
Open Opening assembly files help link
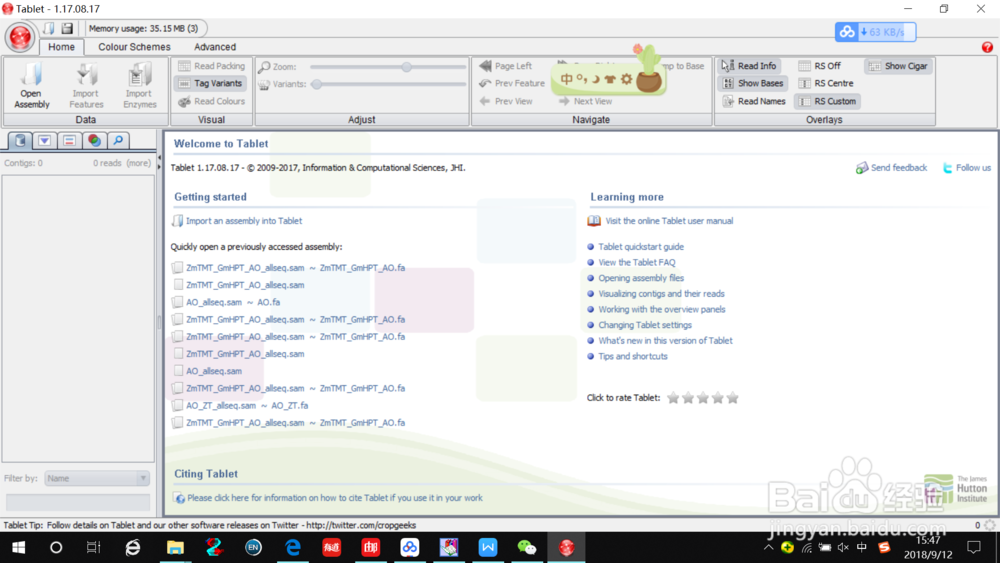pos(640,278)
